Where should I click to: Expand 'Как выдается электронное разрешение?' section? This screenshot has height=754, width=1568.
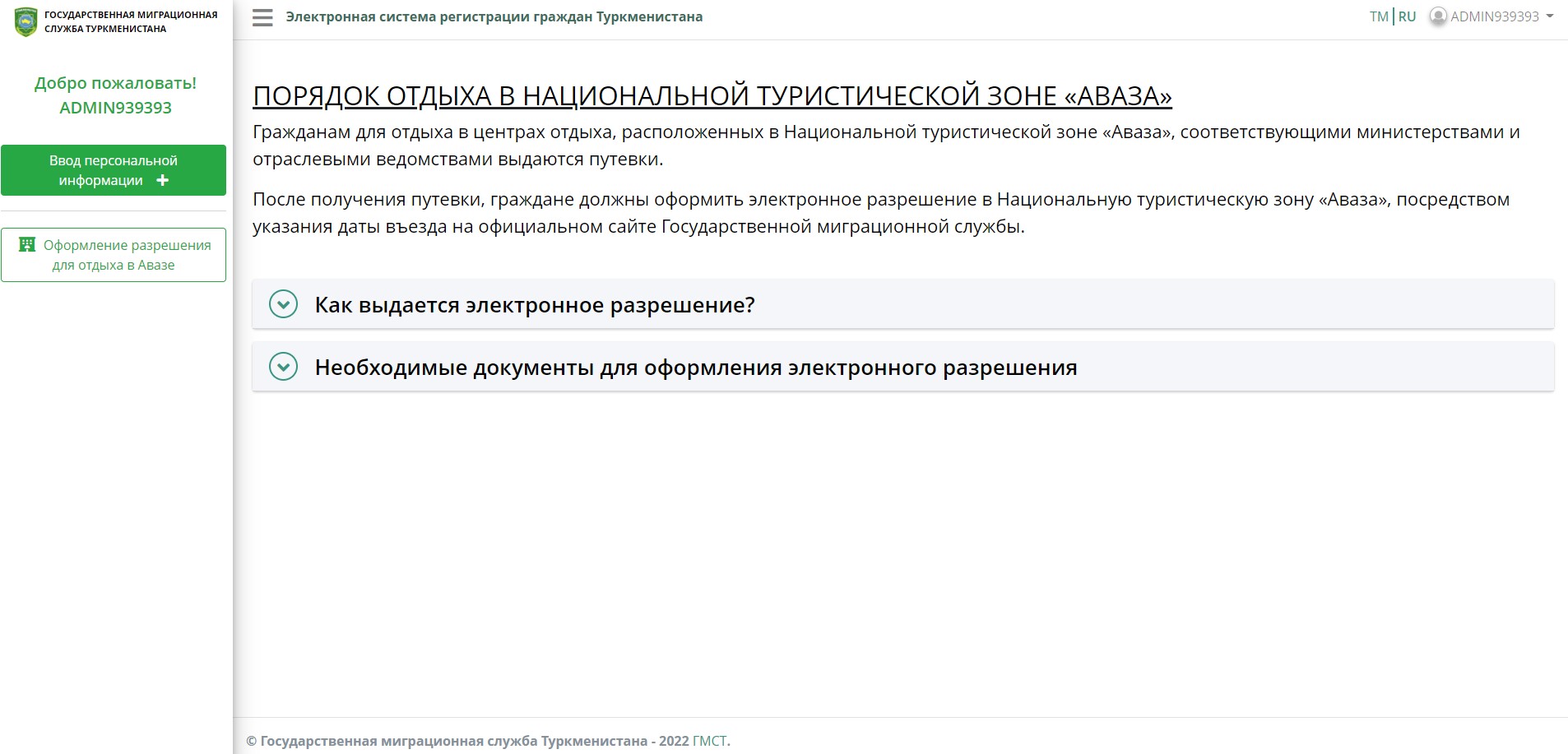click(x=535, y=305)
